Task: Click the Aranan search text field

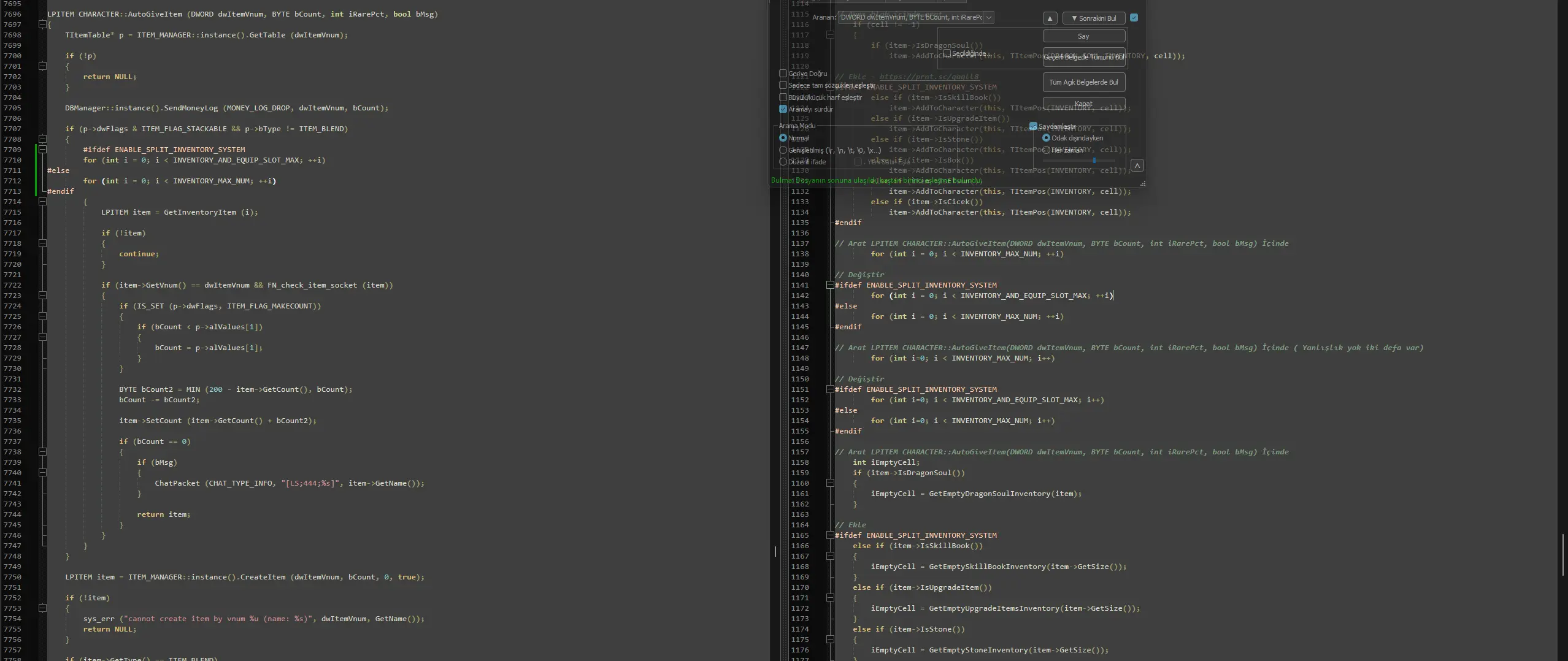Action: coord(910,18)
